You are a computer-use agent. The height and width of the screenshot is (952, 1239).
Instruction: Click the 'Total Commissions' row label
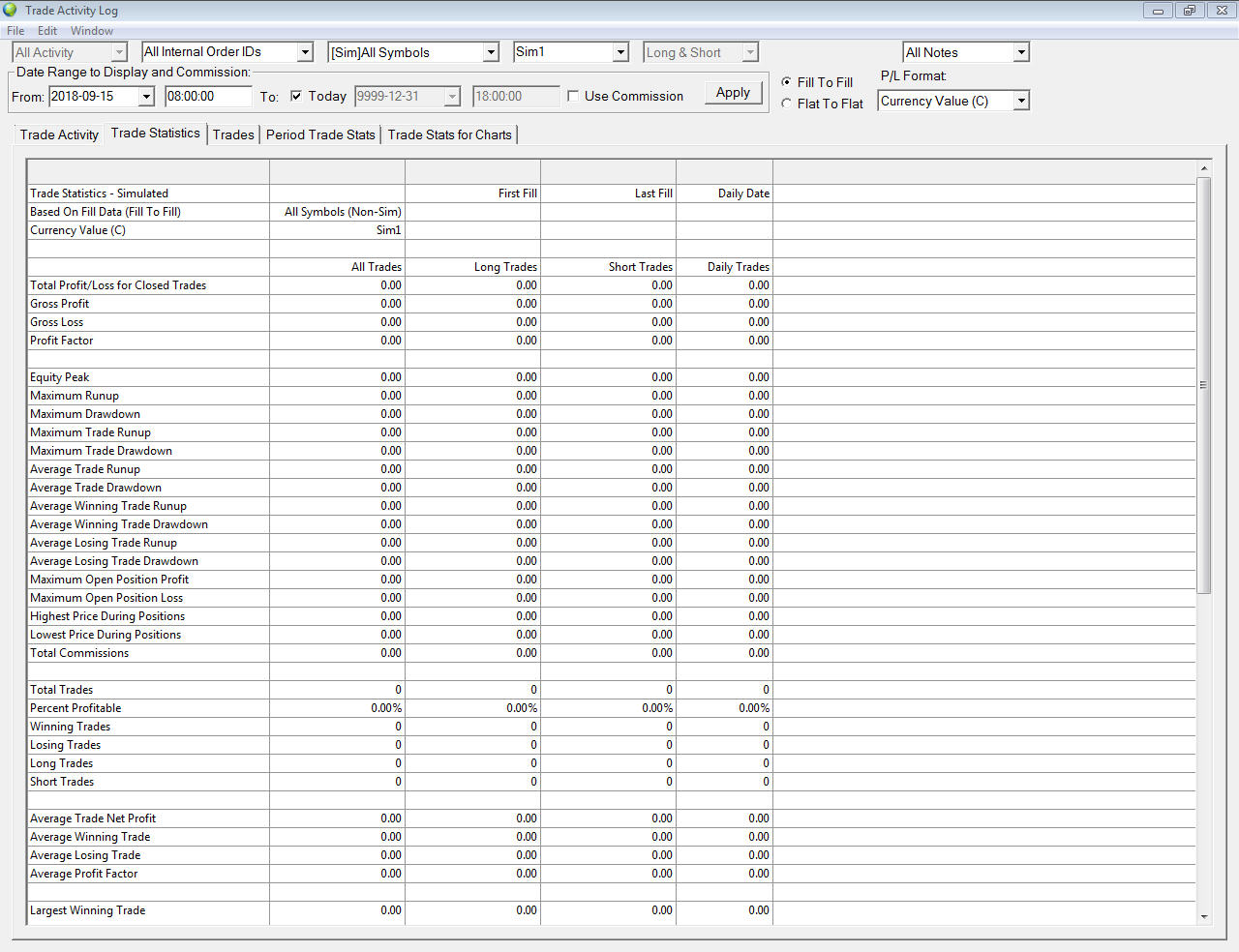tap(79, 653)
